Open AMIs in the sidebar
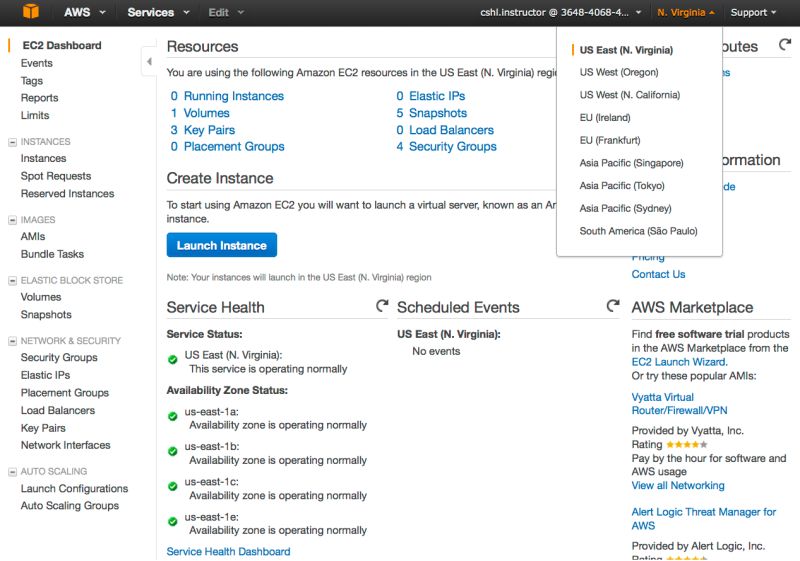Screen dimensions: 800x561 [x=33, y=237]
